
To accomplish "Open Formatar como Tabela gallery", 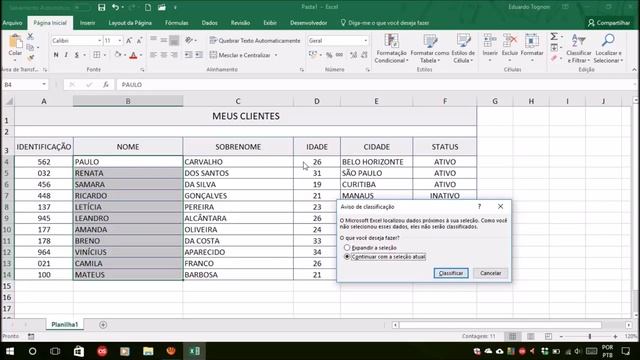I will click(430, 49).
